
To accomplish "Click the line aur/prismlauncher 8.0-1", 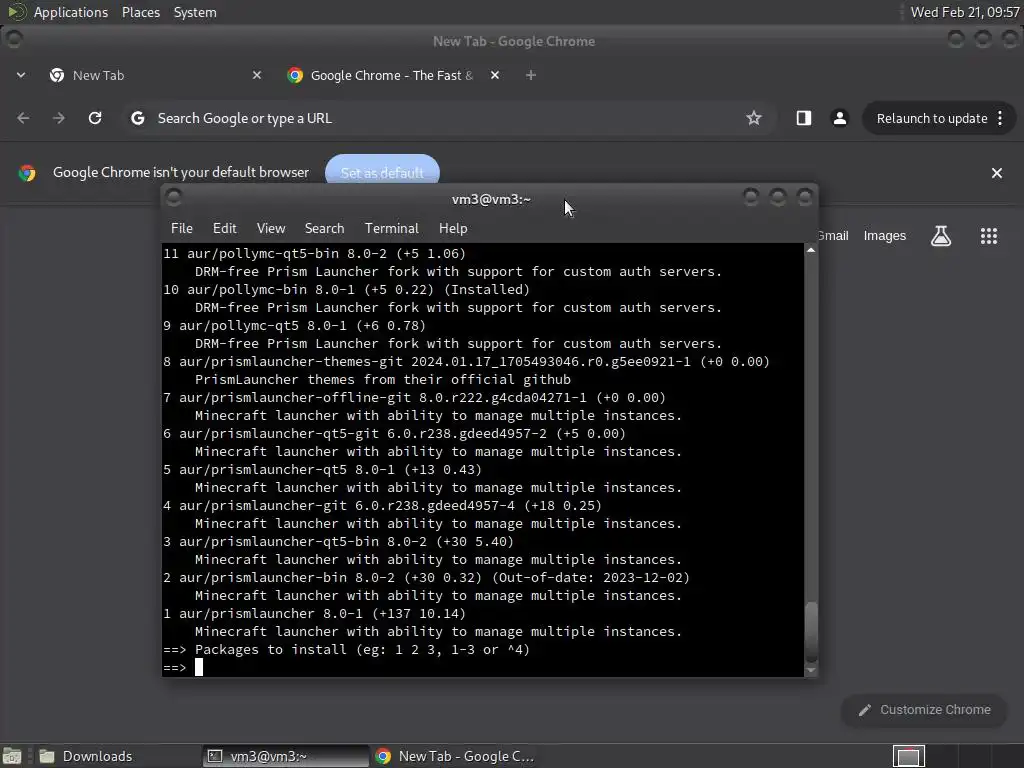I will point(314,614).
